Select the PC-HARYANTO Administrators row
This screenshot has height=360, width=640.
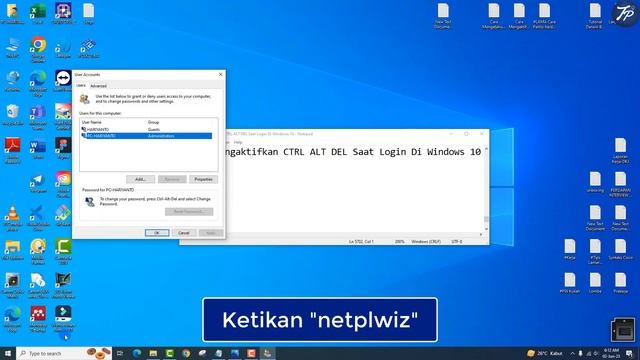pos(147,136)
